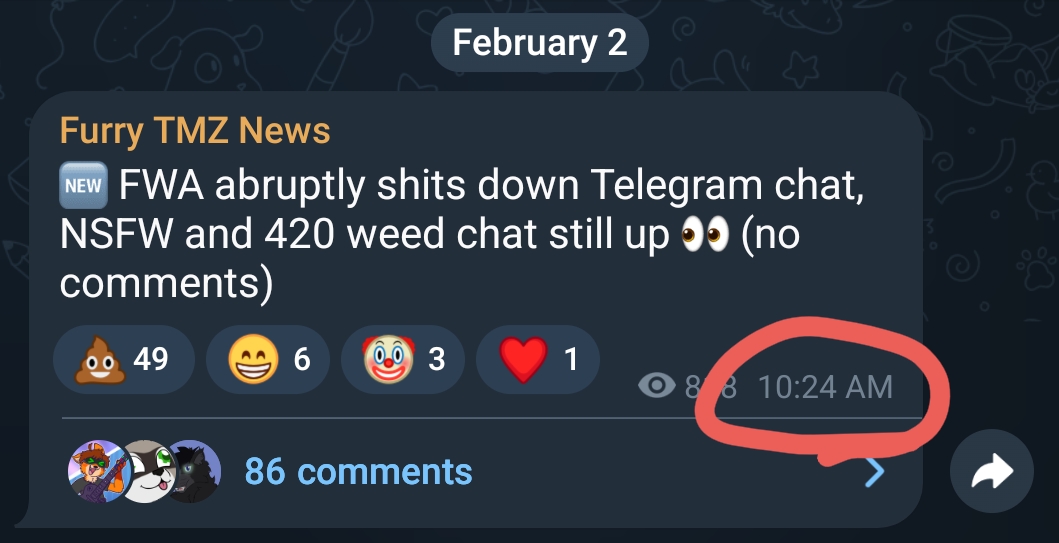Open the middle white-faced commenter avatar
1059x543 pixels.
pyautogui.click(x=146, y=470)
